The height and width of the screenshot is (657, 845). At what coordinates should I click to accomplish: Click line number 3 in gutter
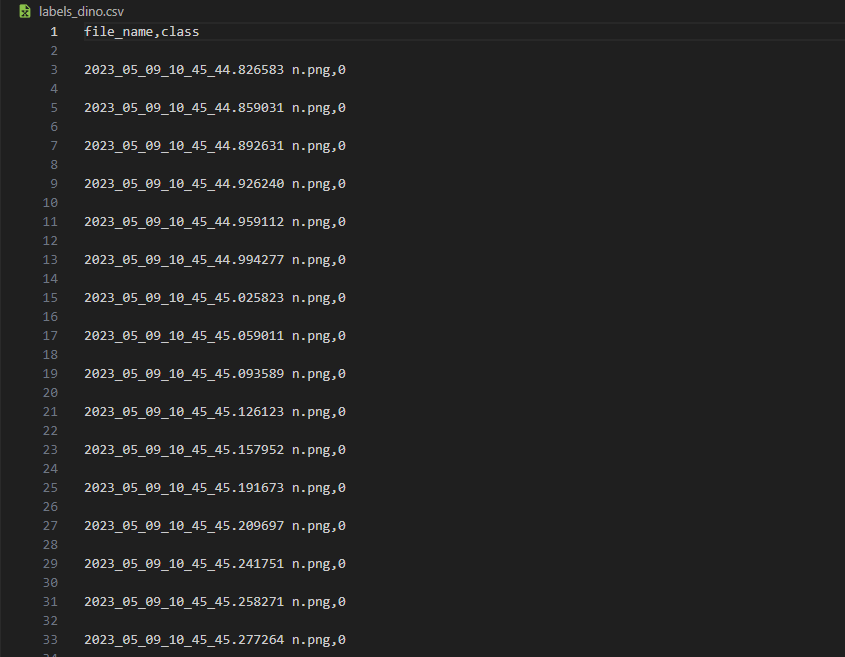54,70
